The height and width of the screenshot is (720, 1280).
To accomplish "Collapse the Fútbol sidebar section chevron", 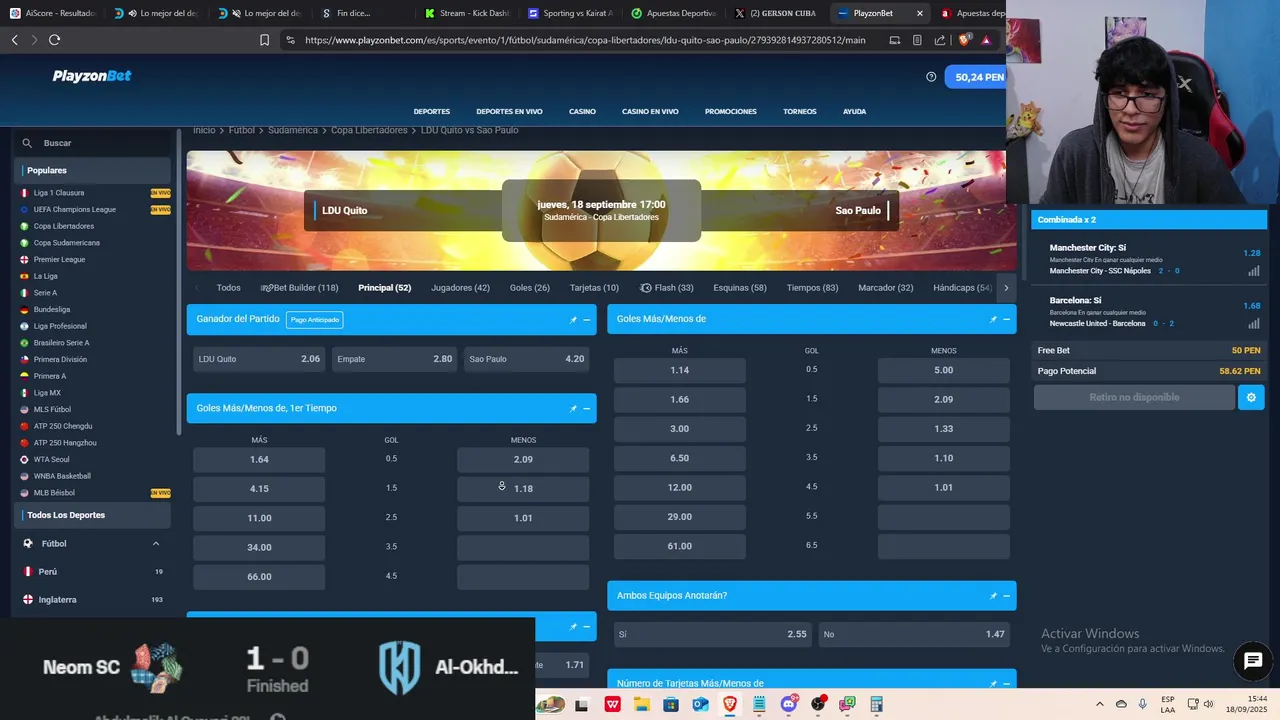I will click(x=156, y=544).
